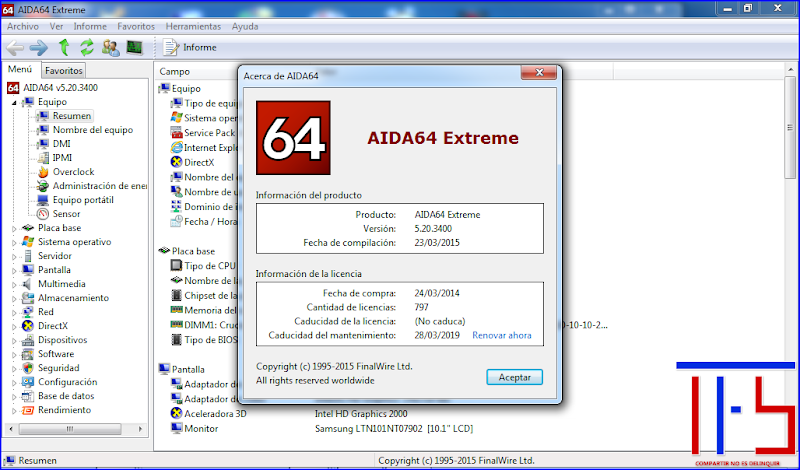This screenshot has width=800, height=470.
Task: Click the DirectX icon in list
Action: pyautogui.click(x=177, y=162)
